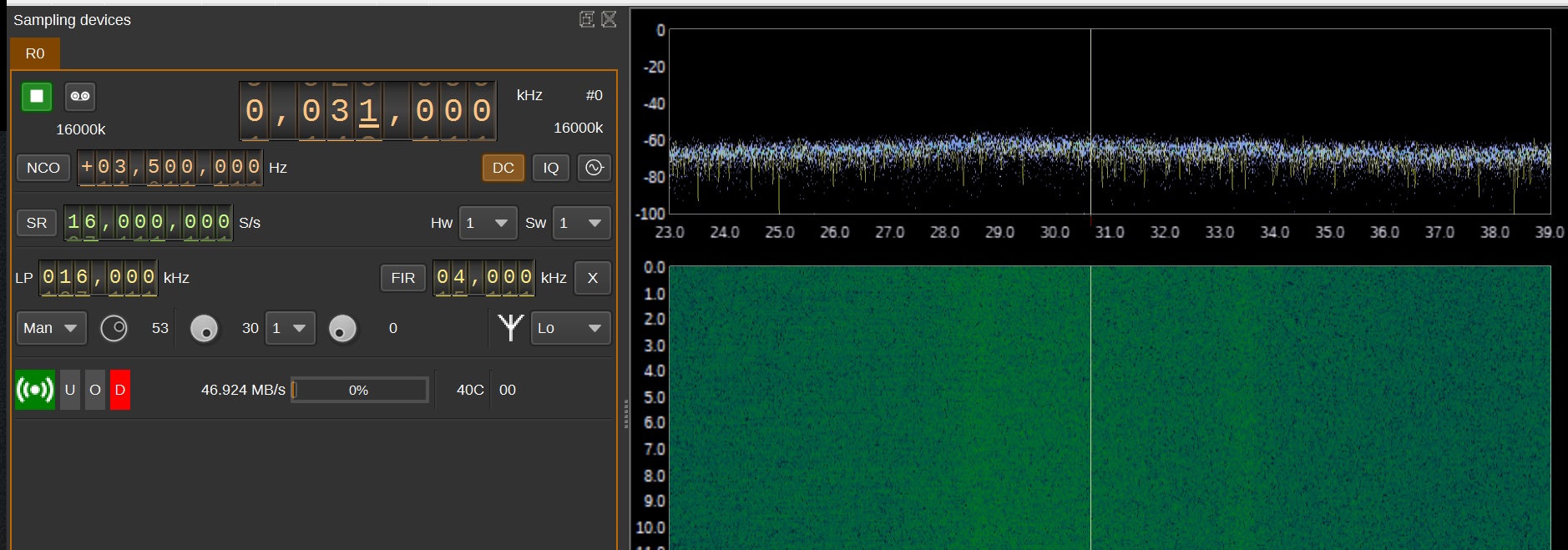Adjust the second gain knob showing 30

(x=205, y=329)
